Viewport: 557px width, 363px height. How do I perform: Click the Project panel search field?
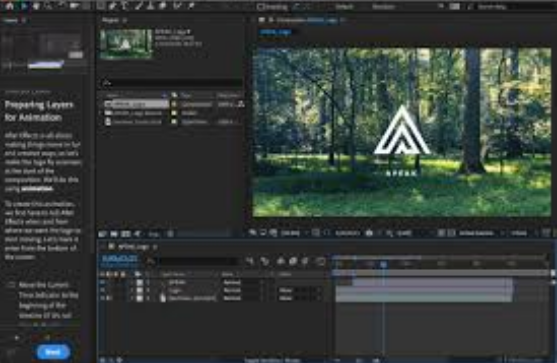[171, 82]
